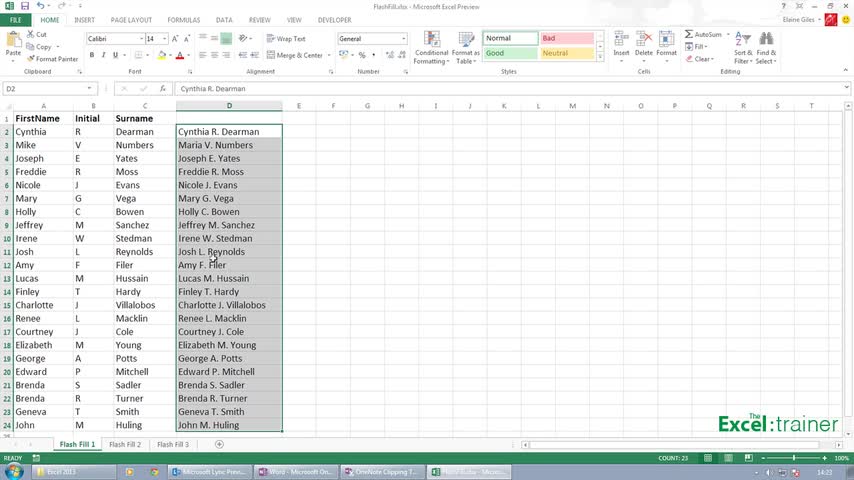
Task: Click the Increase Decimal icon
Action: coord(389,55)
